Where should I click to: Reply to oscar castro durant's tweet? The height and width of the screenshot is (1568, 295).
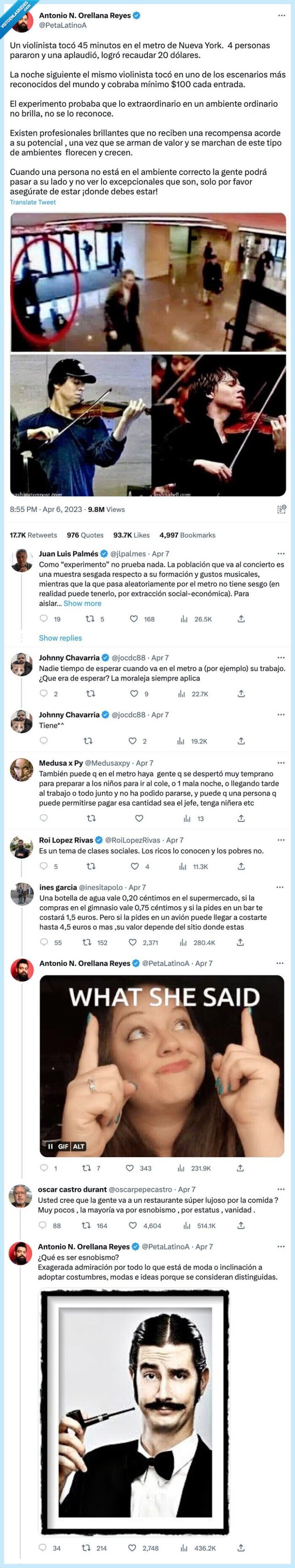[43, 1225]
